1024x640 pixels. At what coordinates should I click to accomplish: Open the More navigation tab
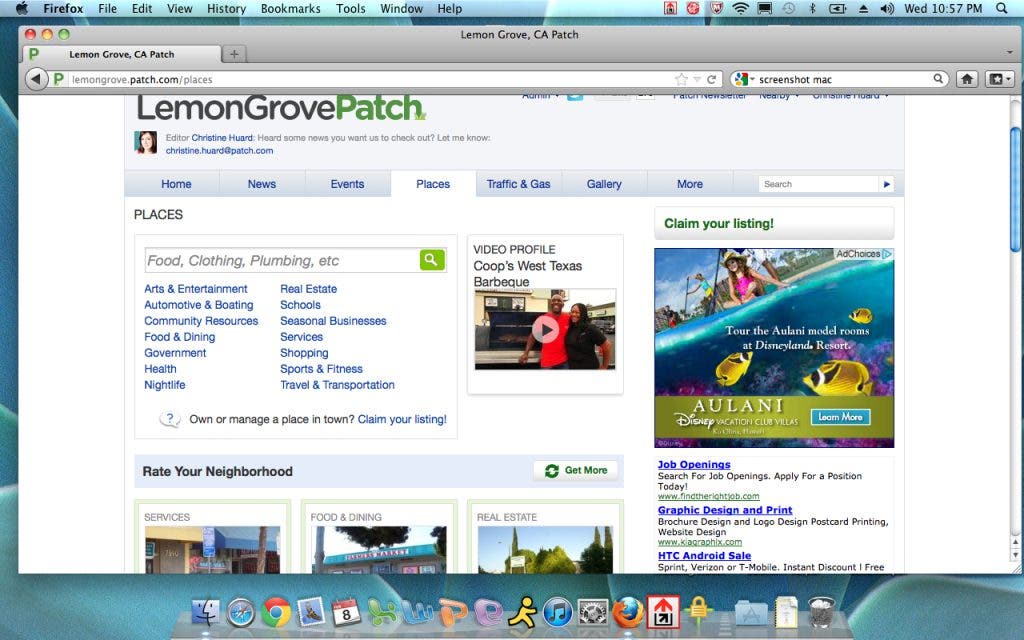[690, 184]
